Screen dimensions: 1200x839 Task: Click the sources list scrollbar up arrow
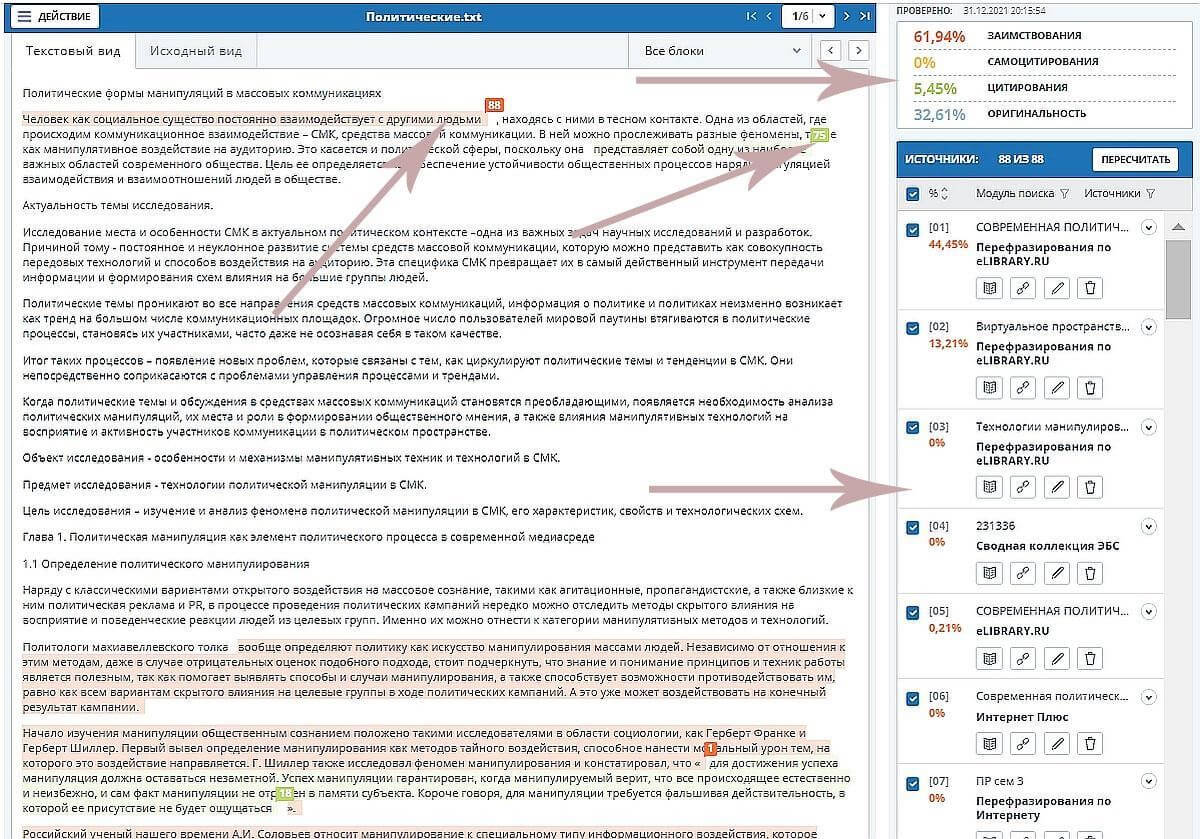point(1178,227)
